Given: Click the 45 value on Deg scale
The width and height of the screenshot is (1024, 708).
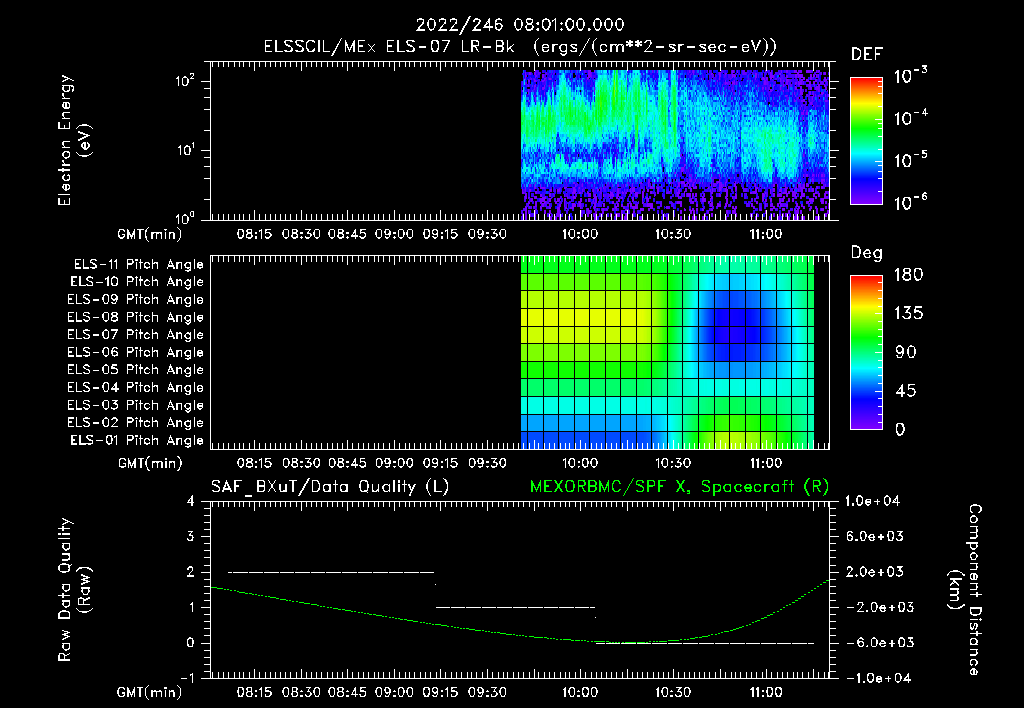Looking at the screenshot, I should (906, 391).
